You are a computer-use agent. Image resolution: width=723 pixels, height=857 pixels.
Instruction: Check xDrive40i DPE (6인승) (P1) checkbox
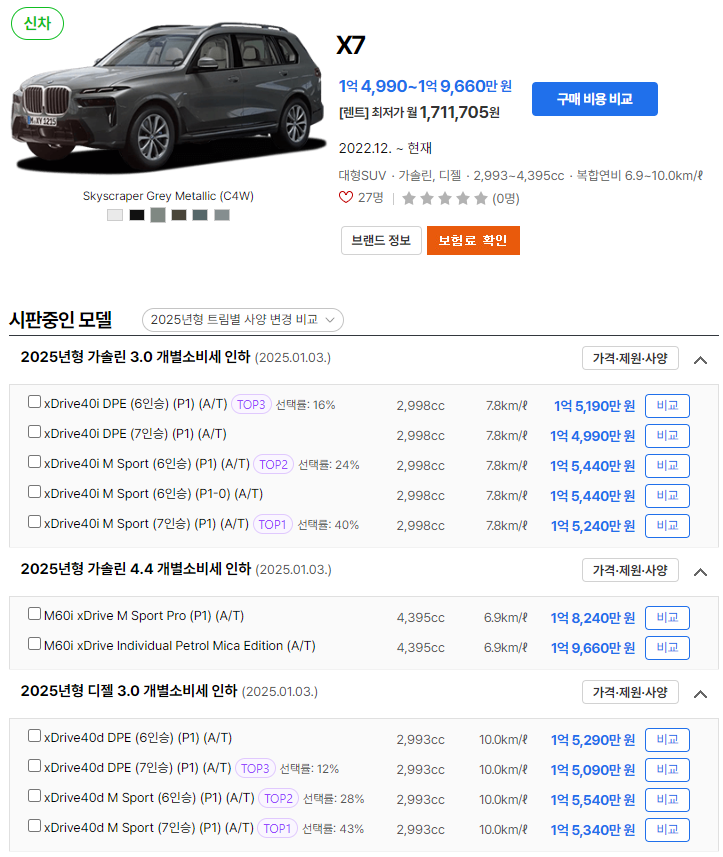(x=34, y=402)
